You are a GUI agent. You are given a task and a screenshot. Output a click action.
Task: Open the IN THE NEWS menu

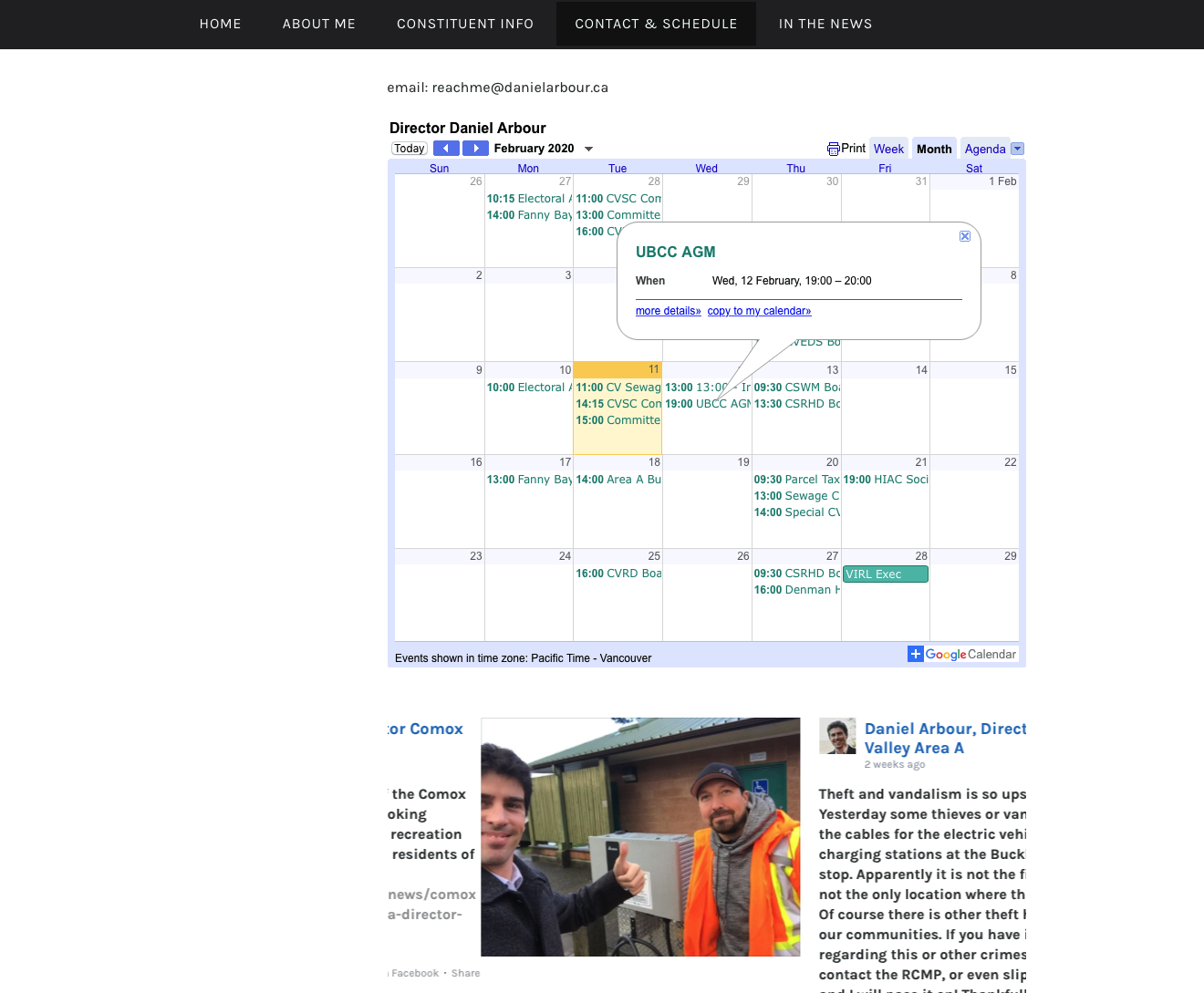[x=825, y=24]
